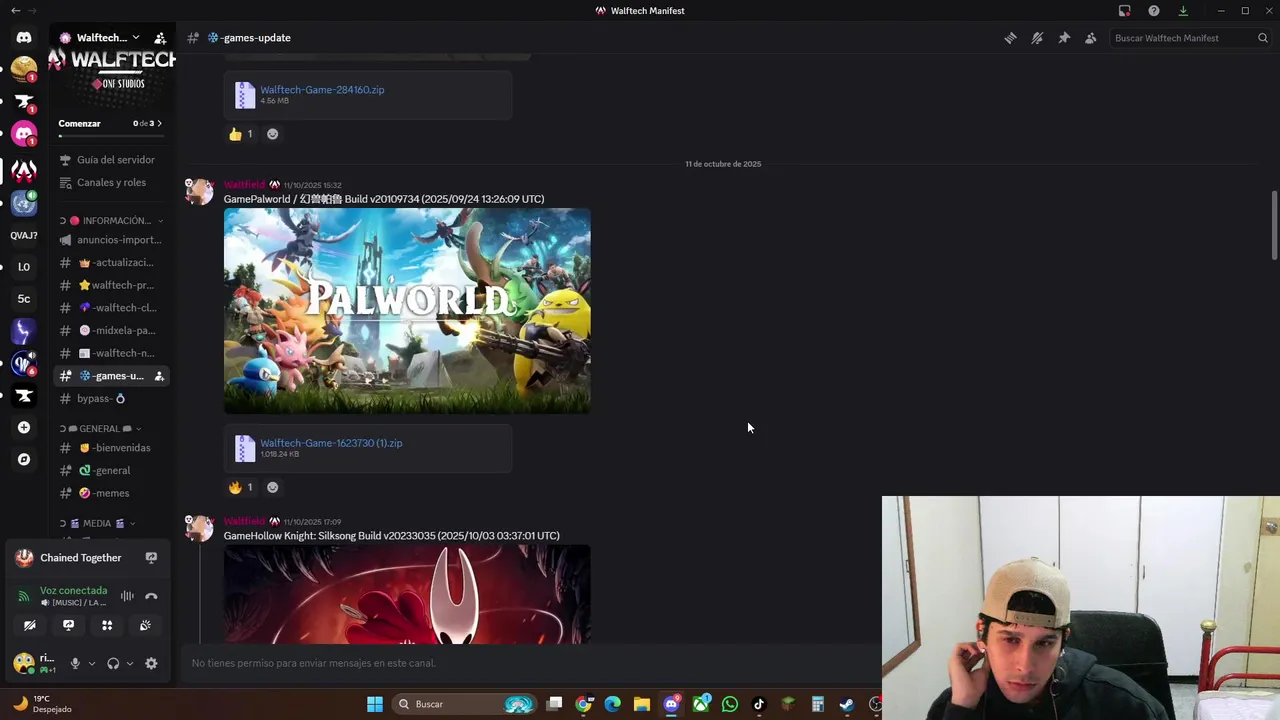The image size is (1280, 720).
Task: Select the -actualizaci... channel
Action: pos(110,263)
